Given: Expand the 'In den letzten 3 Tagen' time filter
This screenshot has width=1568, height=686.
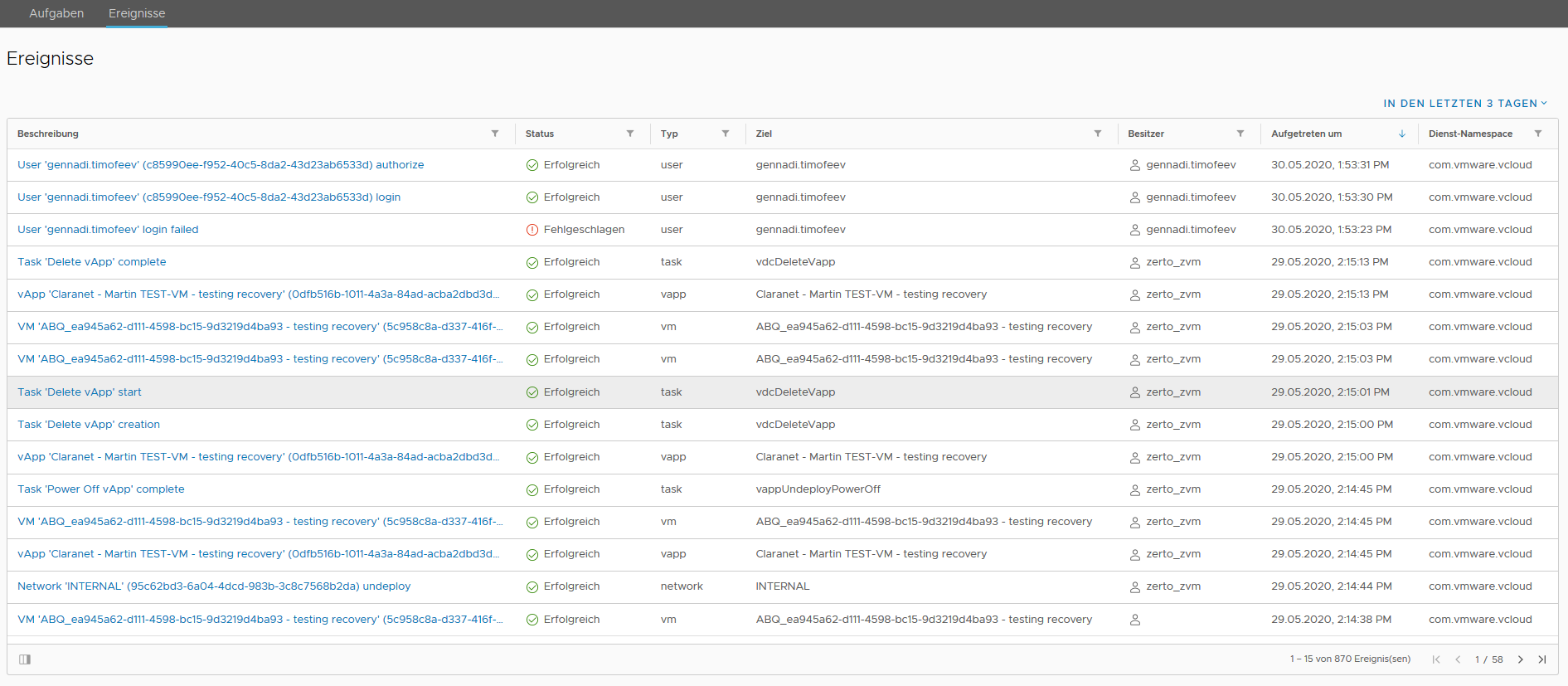Looking at the screenshot, I should [1465, 104].
